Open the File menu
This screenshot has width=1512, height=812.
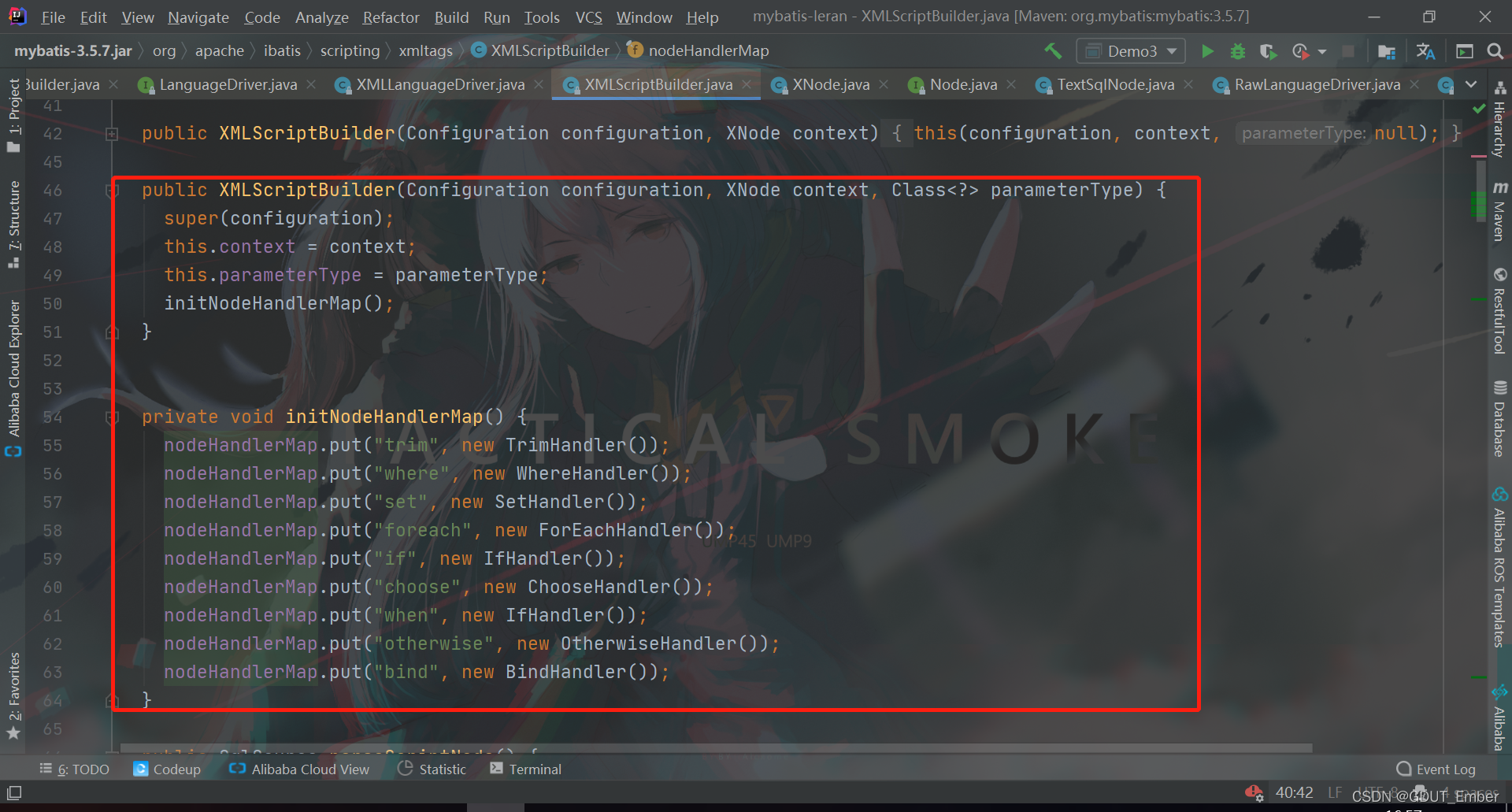53,17
